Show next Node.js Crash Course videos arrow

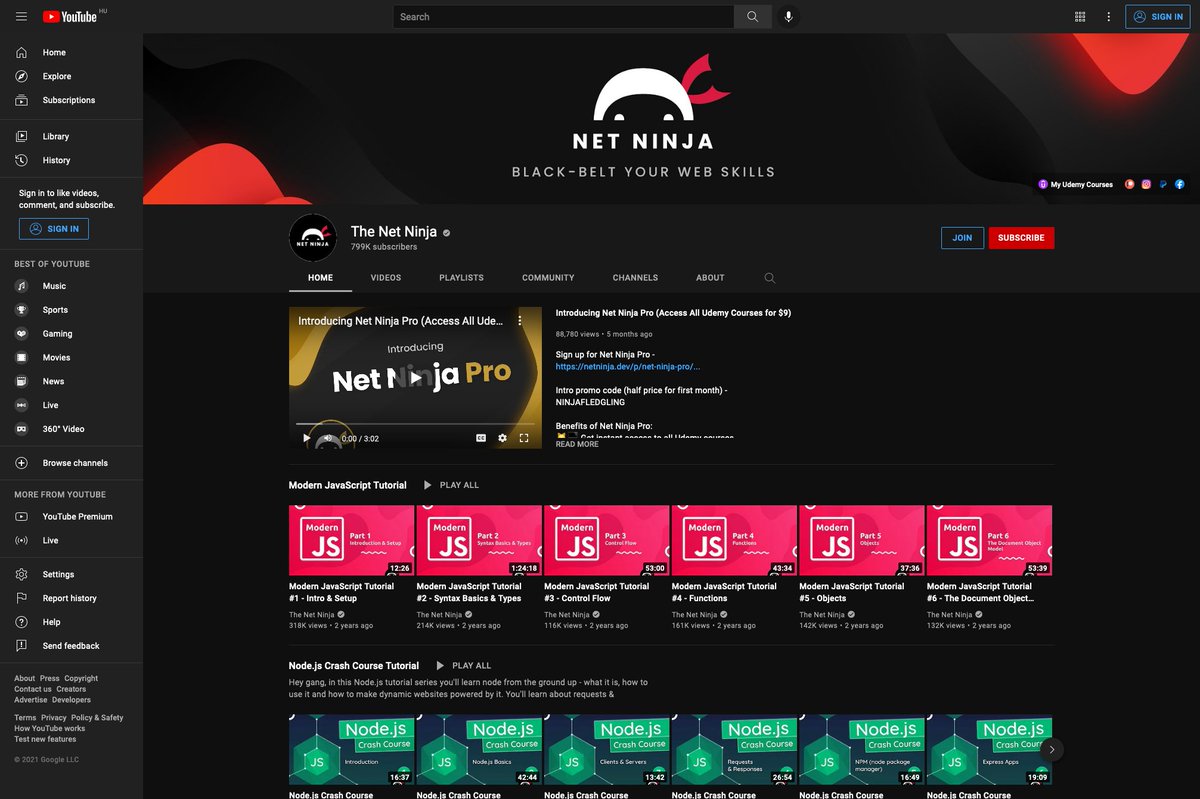point(1051,749)
